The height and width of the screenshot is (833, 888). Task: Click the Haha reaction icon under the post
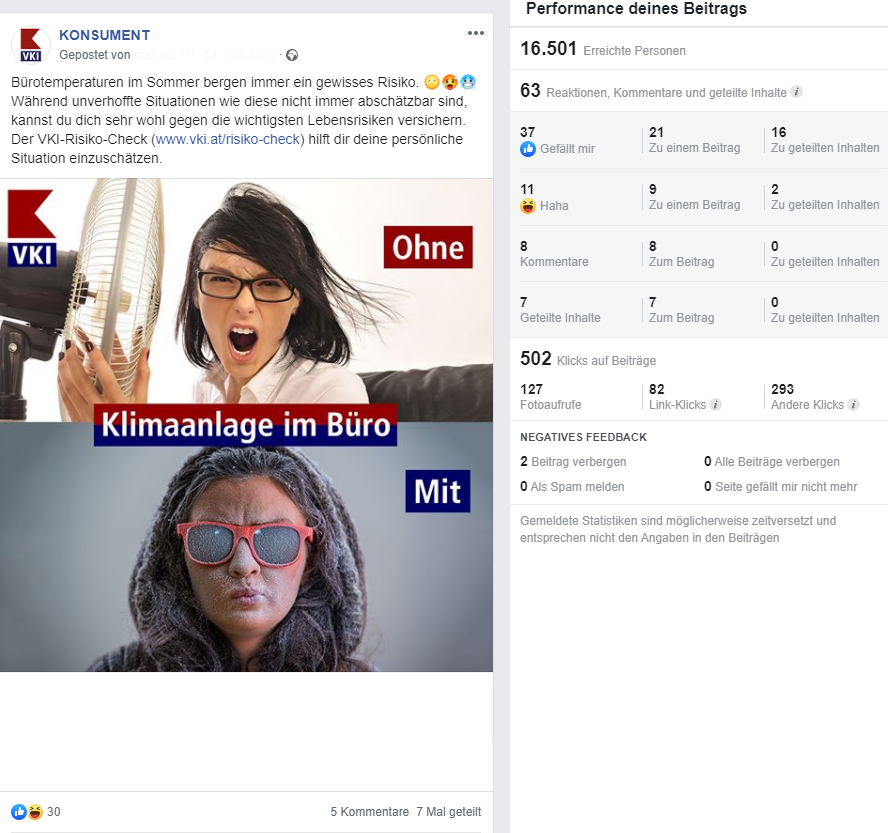[x=35, y=811]
